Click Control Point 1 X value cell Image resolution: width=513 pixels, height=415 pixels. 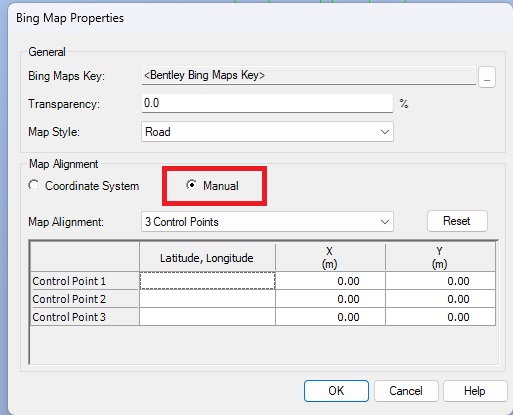click(330, 281)
